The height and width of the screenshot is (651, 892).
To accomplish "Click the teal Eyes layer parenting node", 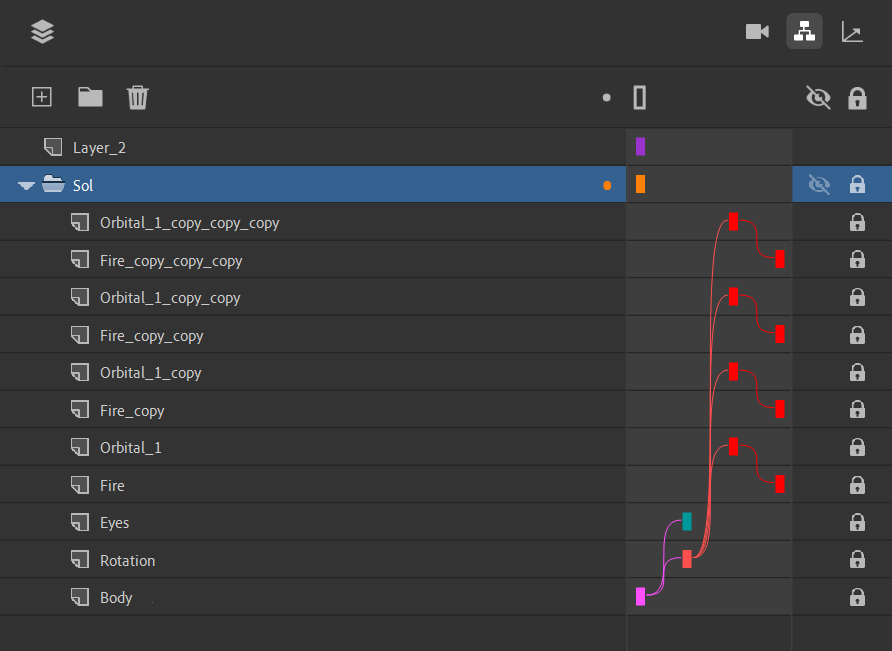I will 687,521.
